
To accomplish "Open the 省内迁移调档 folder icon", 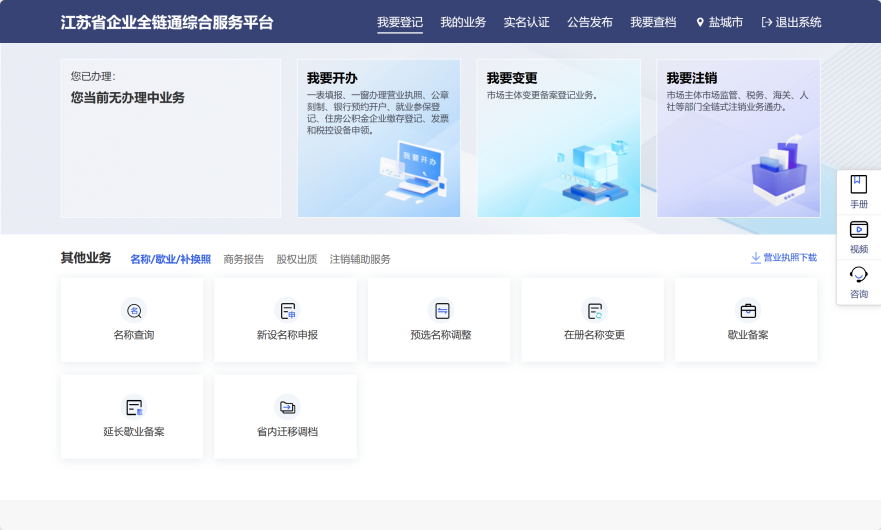I will coord(287,407).
